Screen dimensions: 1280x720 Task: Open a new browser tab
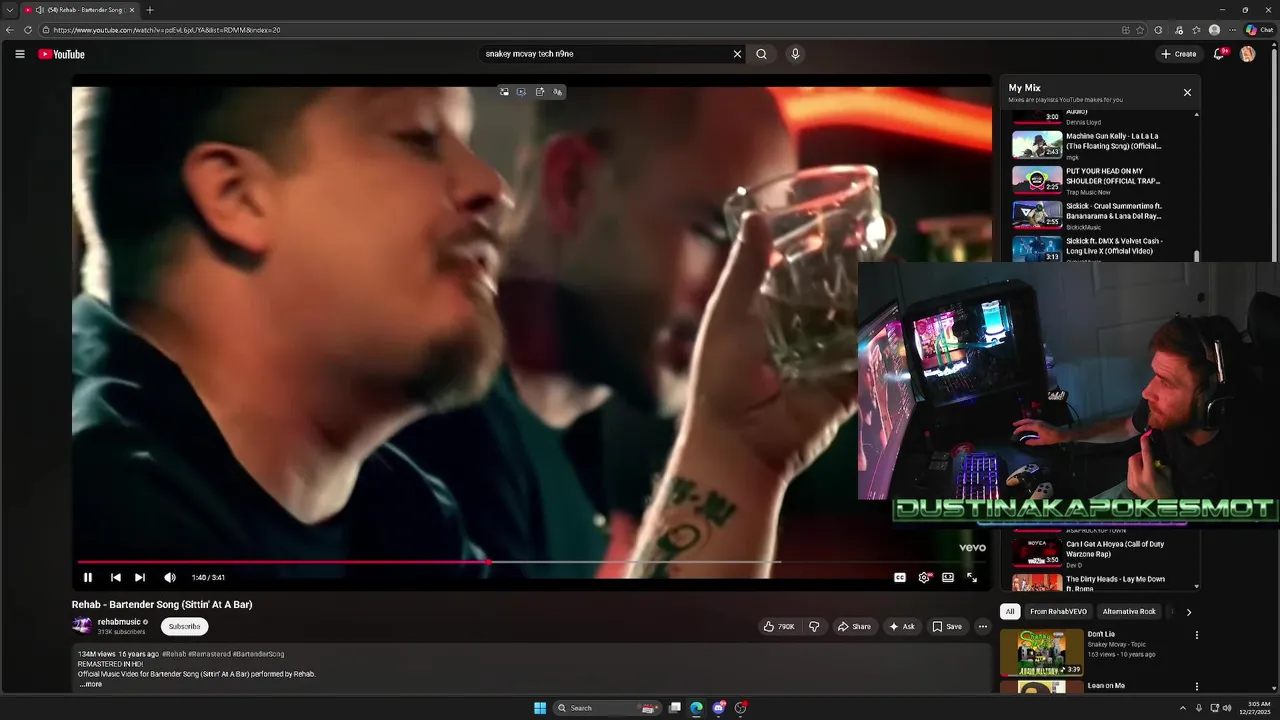[x=150, y=10]
